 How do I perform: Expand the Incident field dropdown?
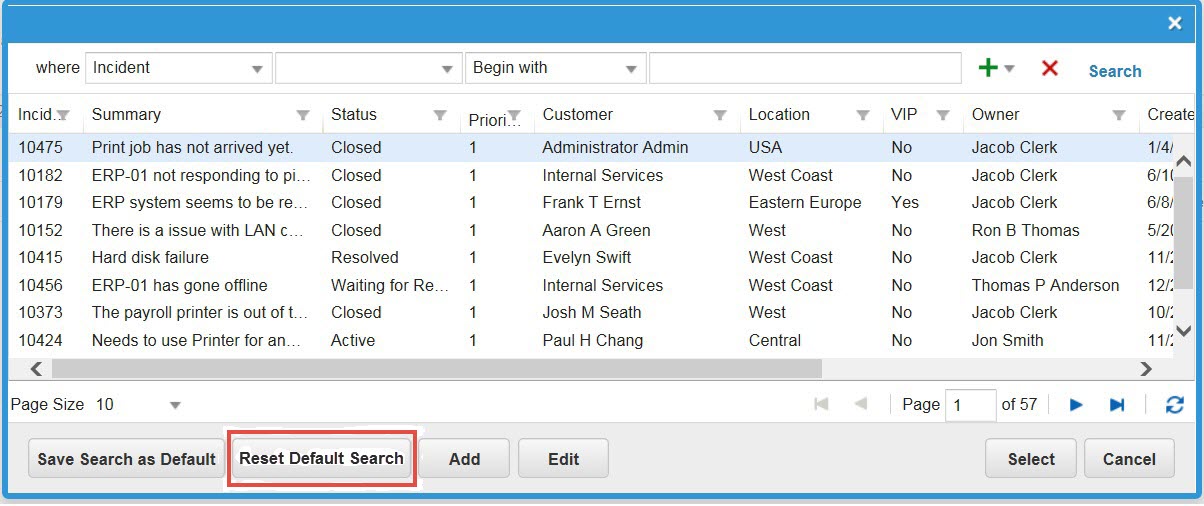click(257, 69)
